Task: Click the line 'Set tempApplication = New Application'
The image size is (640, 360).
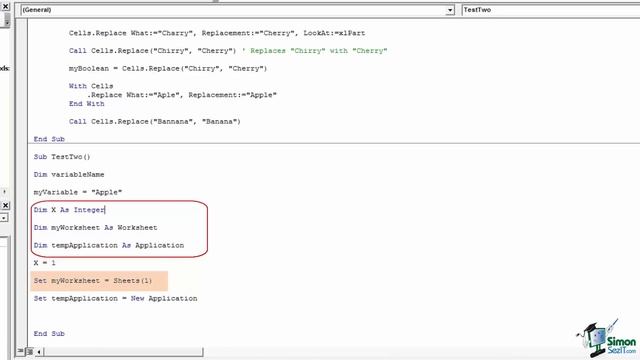Action: click(115, 298)
